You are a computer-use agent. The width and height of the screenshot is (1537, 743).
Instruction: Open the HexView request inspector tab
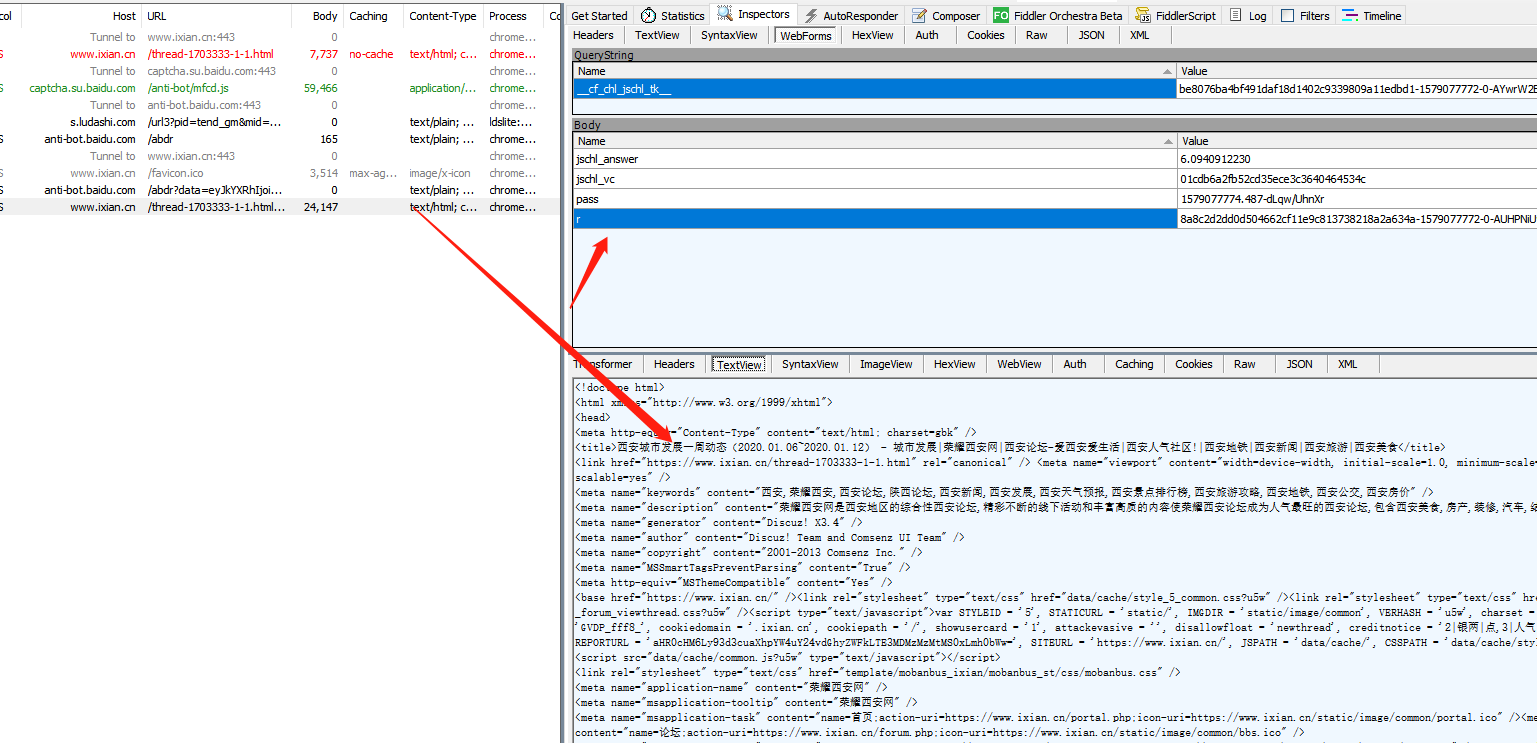[x=872, y=35]
